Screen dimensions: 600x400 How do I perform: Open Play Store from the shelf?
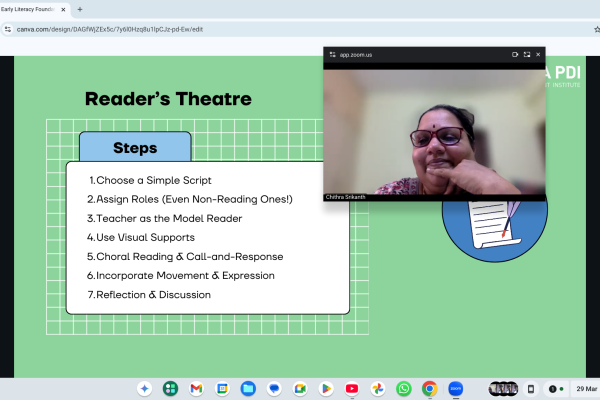[x=326, y=388]
